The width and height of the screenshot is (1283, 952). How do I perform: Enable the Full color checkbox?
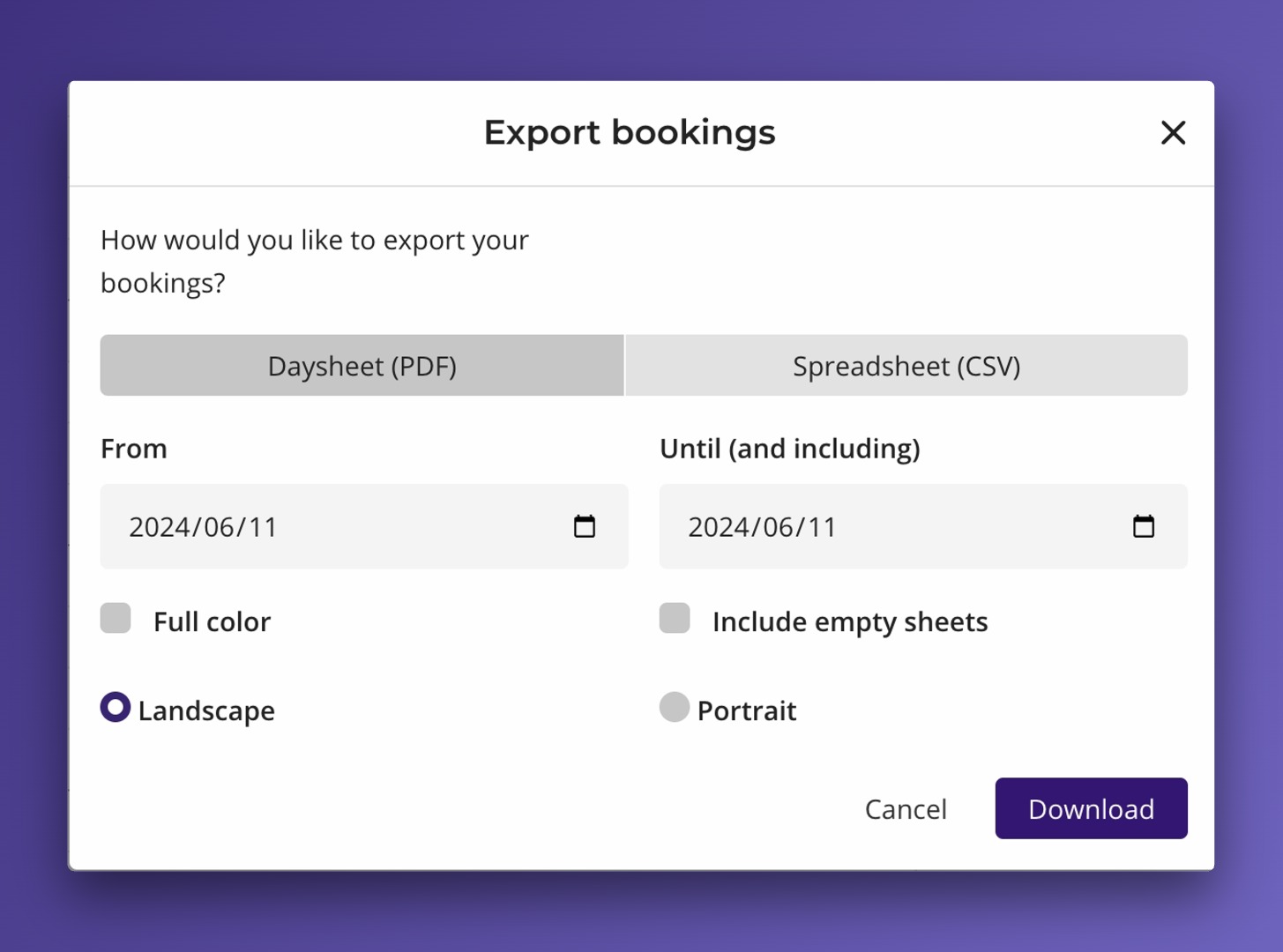115,619
